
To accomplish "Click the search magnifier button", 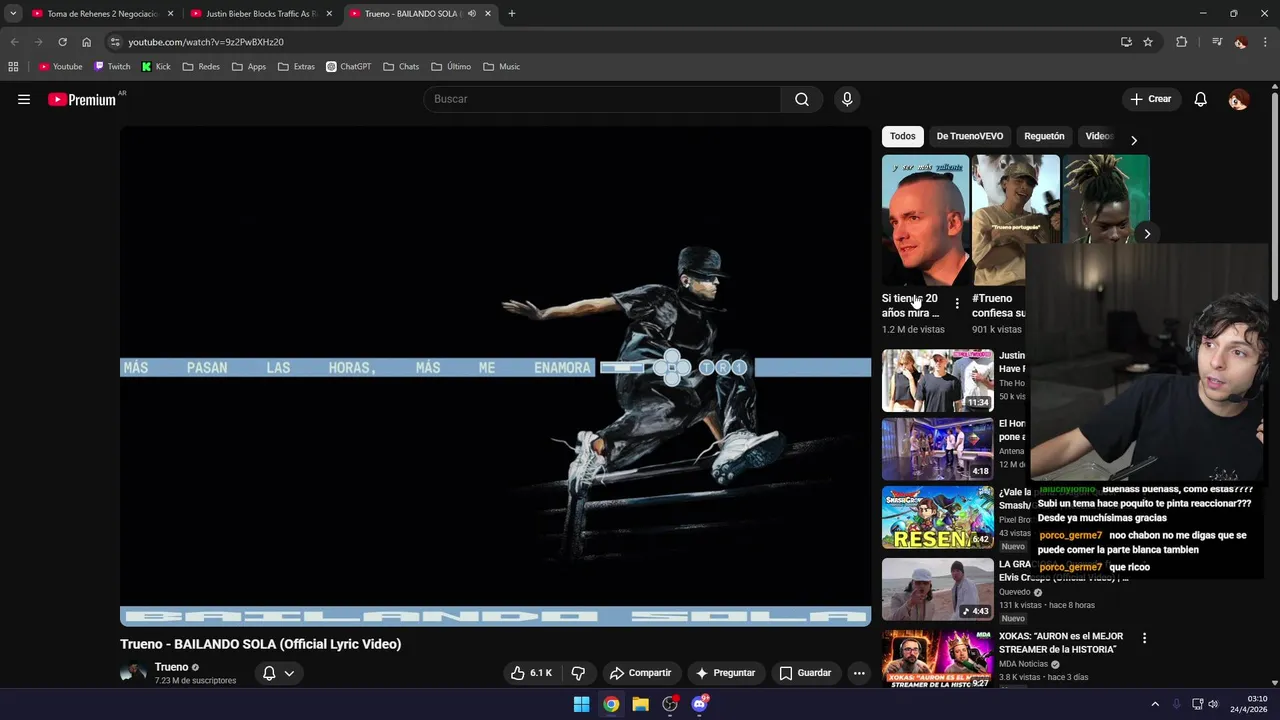I will 802,99.
